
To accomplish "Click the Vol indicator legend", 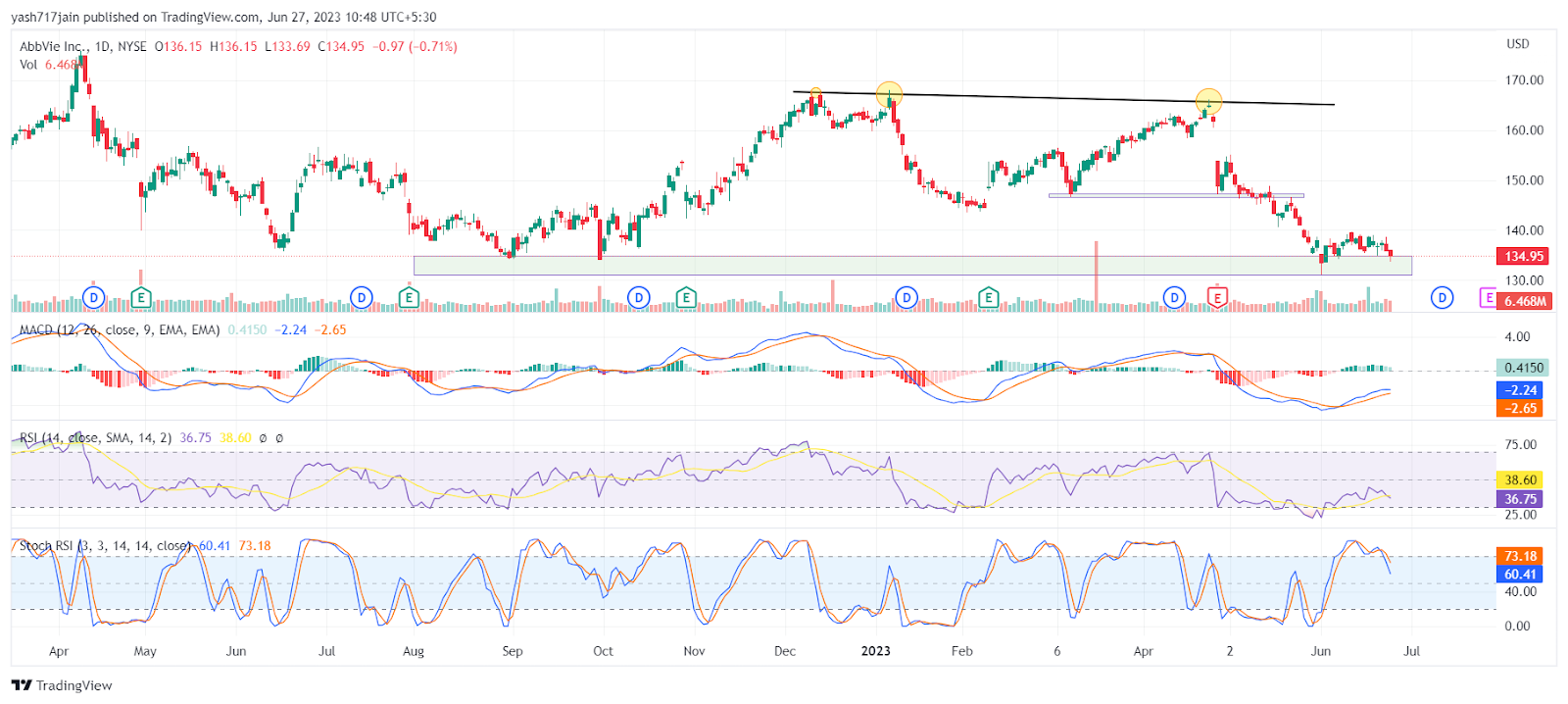I will click(x=28, y=65).
